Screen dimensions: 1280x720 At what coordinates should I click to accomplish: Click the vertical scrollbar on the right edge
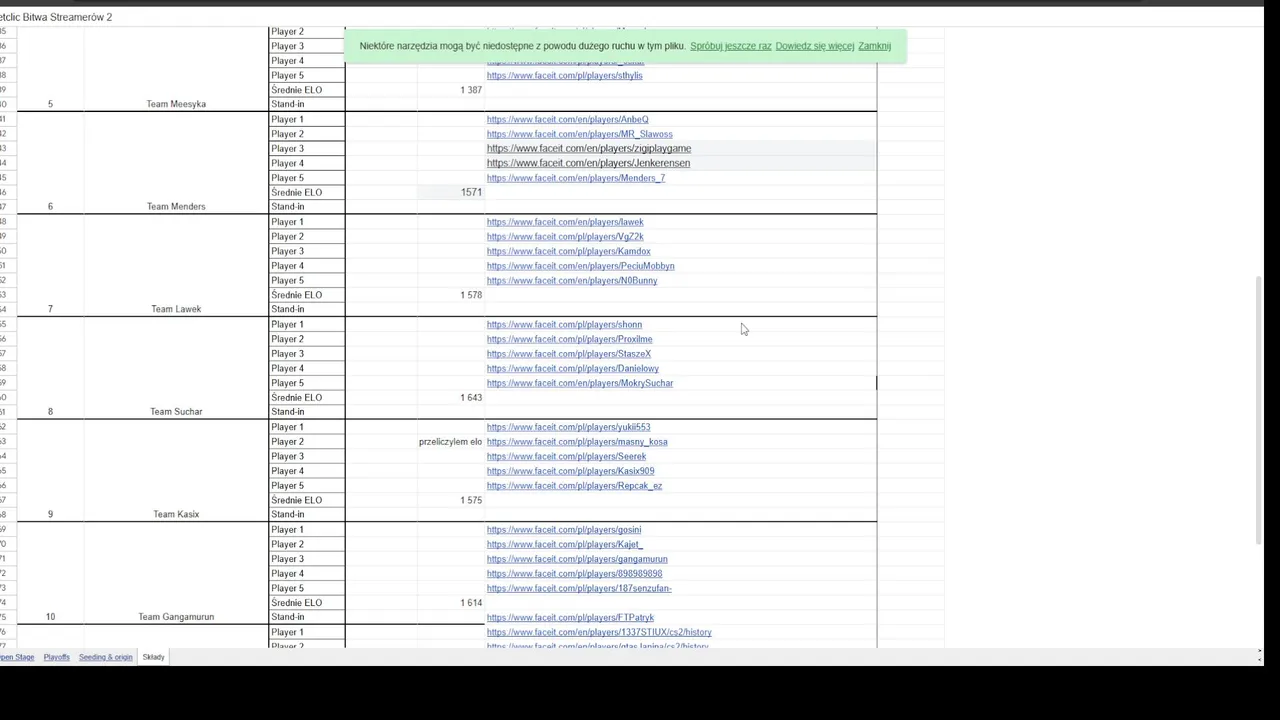pos(1259,412)
